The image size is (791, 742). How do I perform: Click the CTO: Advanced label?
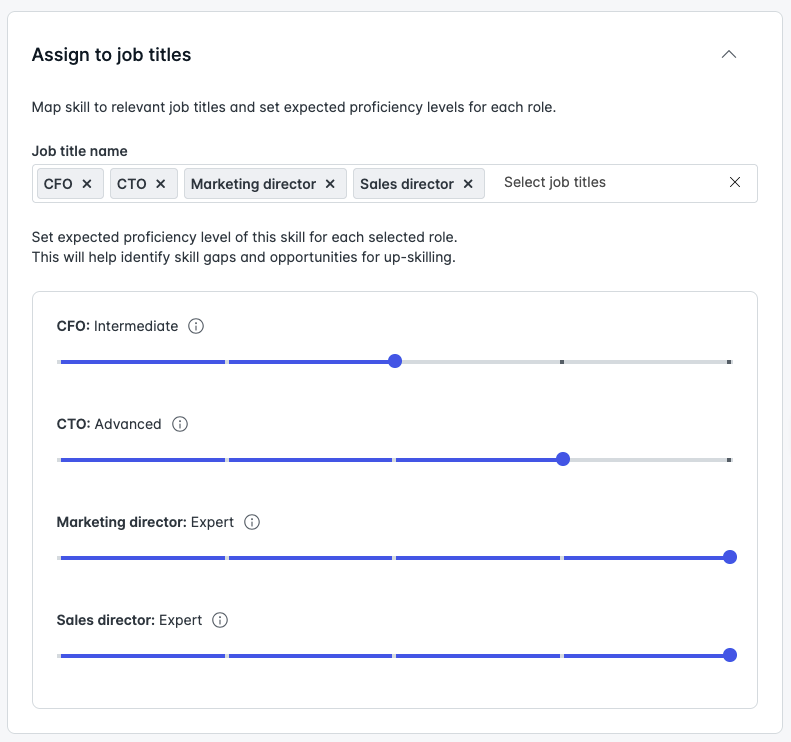pos(109,424)
